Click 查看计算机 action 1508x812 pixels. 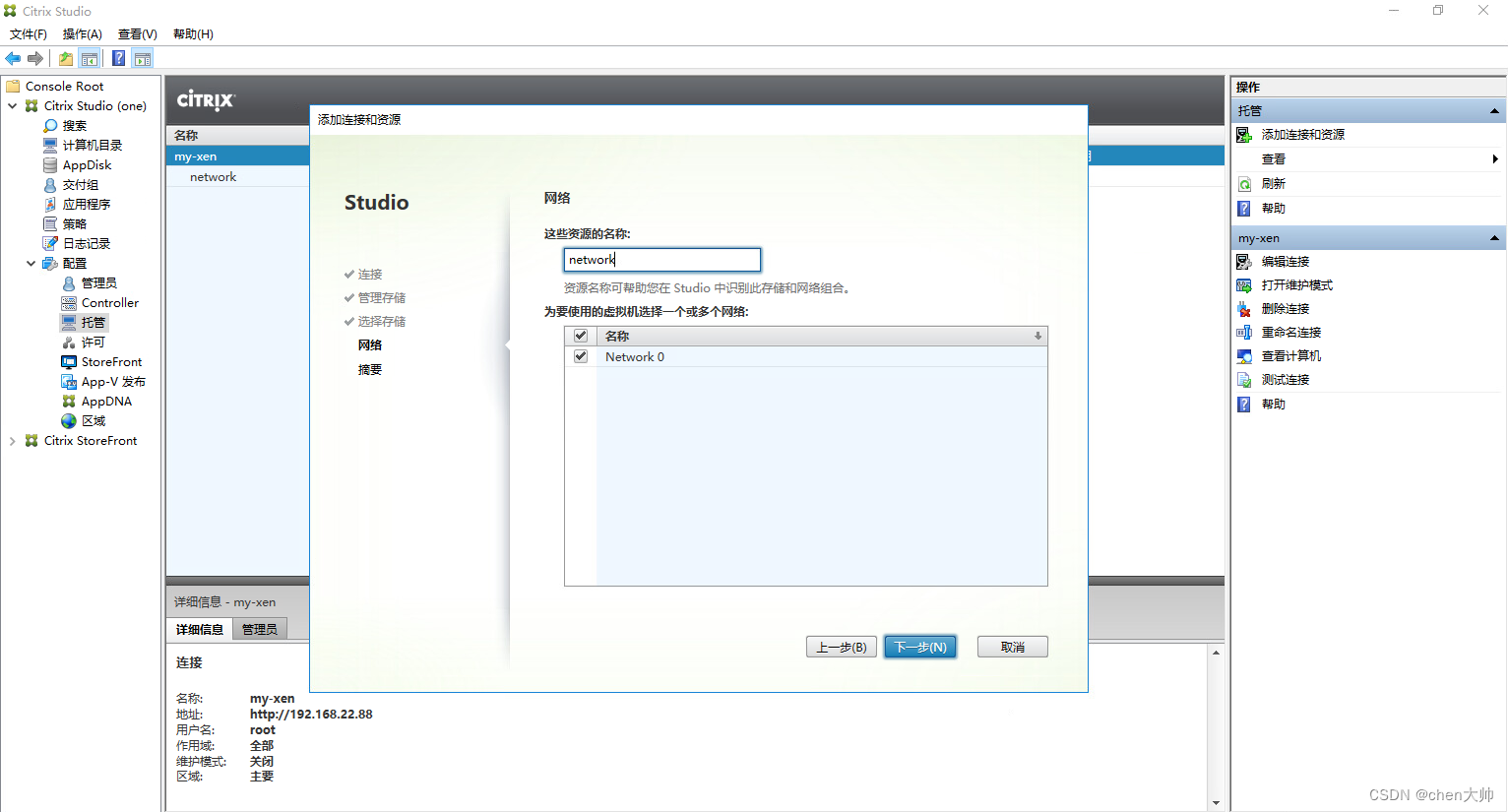pos(1290,356)
